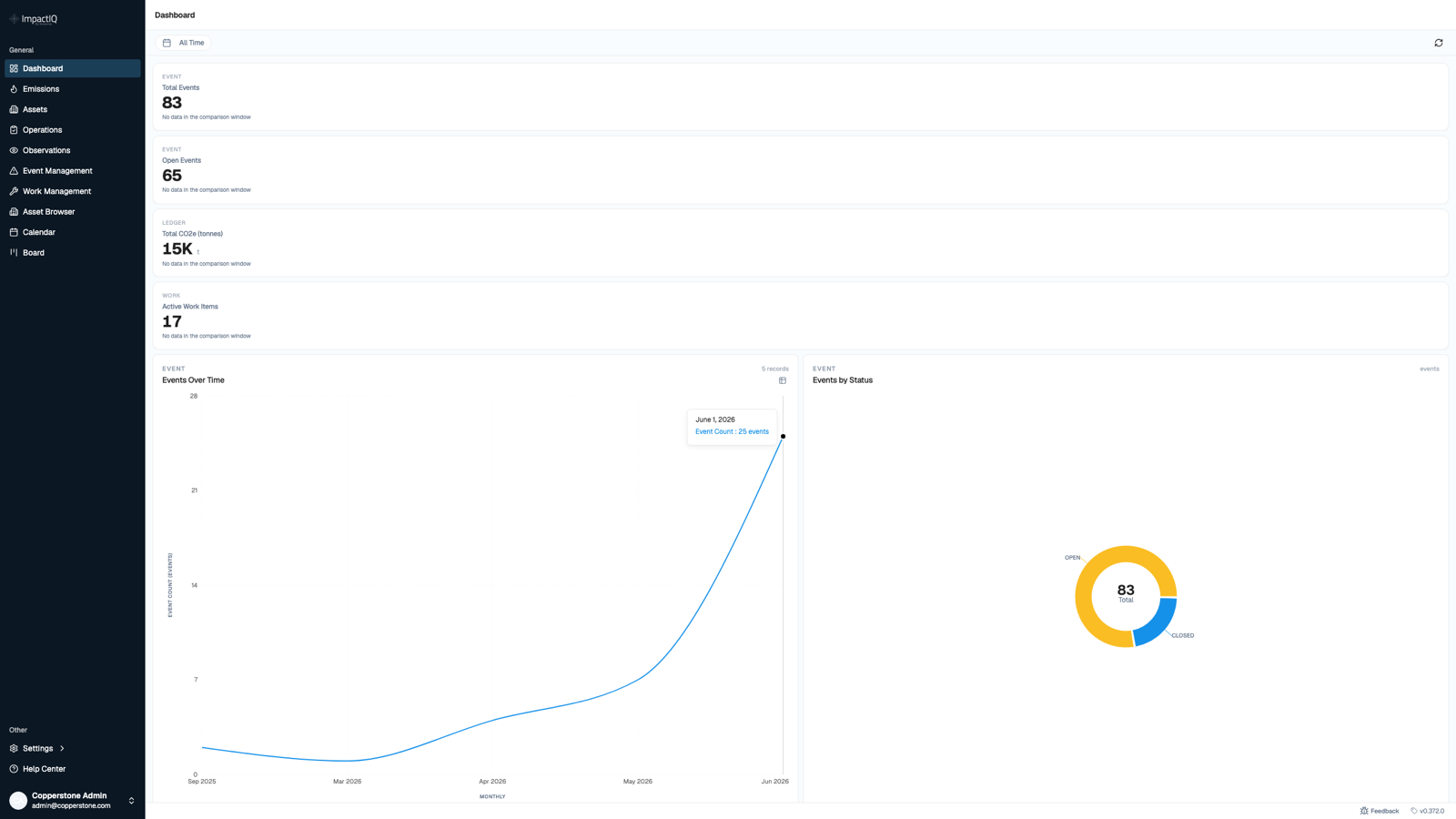Viewport: 1456px width, 819px height.
Task: Open the Assets section
Action: click(x=73, y=109)
